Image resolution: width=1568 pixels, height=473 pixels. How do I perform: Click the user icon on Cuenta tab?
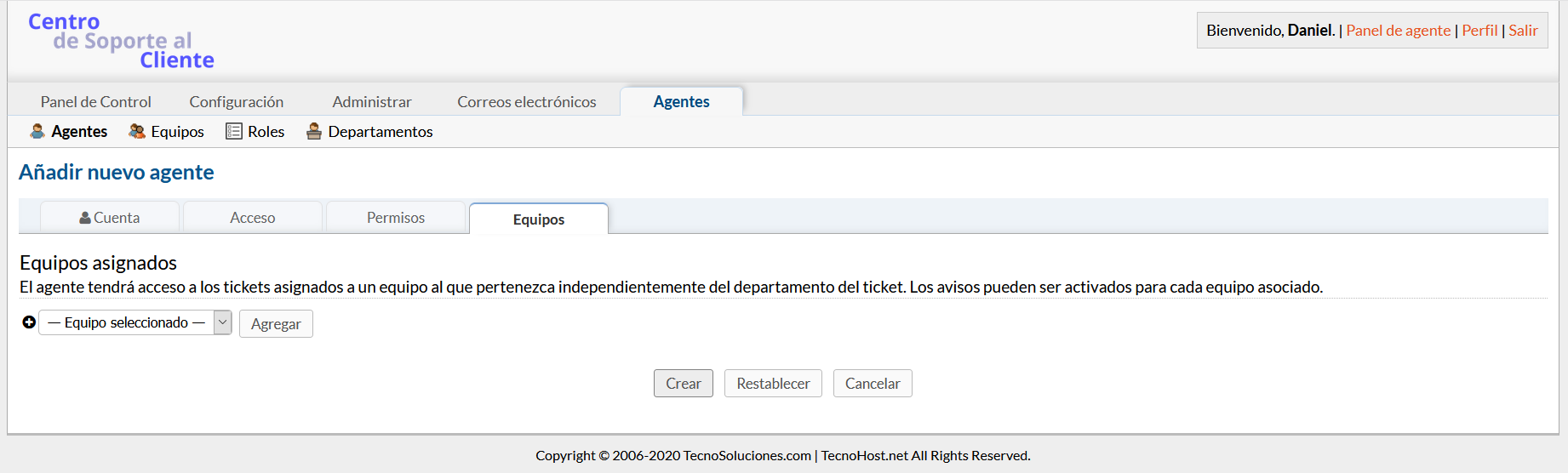(x=85, y=218)
